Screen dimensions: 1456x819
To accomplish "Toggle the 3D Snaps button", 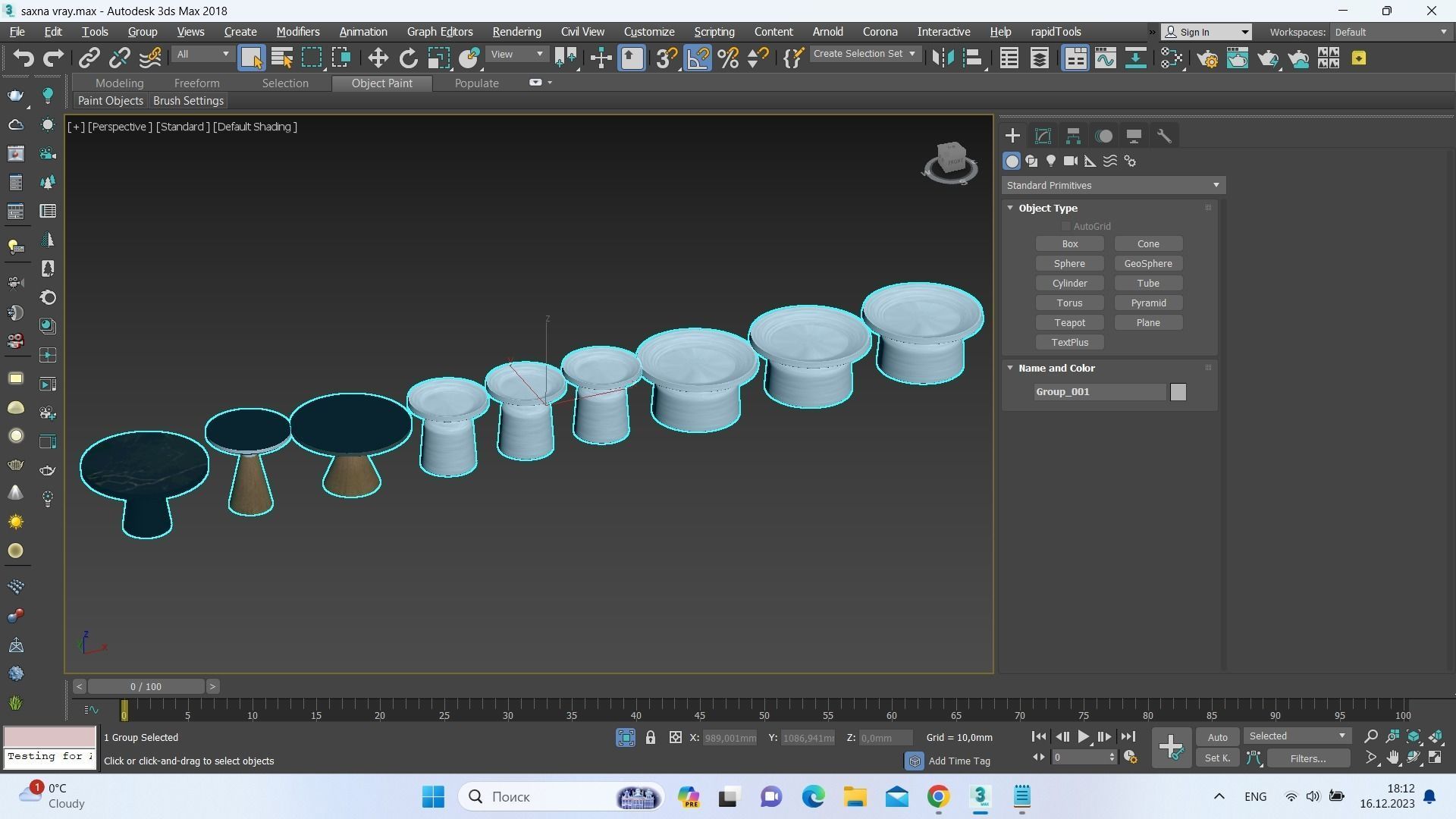I will (x=667, y=58).
